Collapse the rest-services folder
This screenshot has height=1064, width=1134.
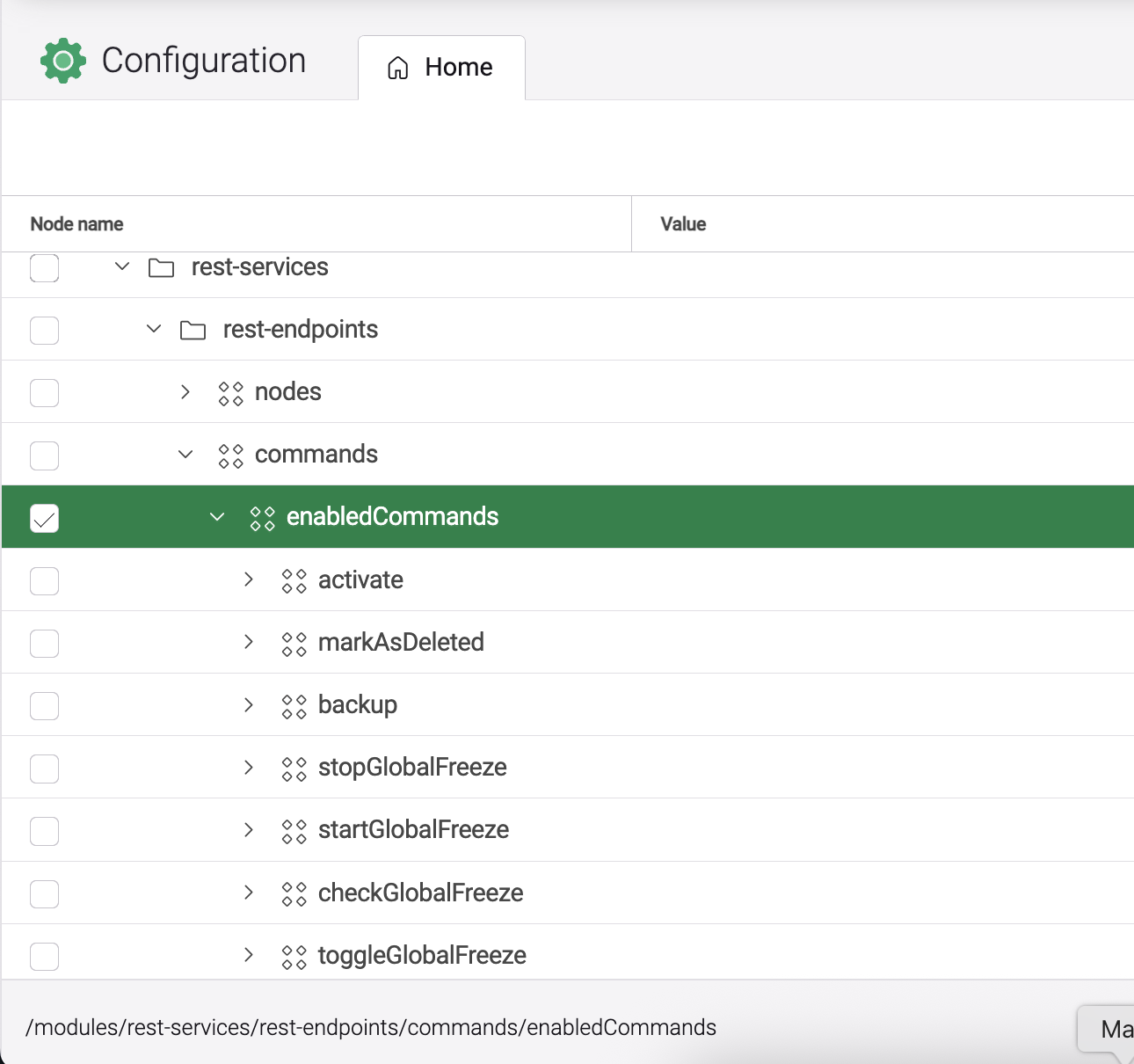coord(122,266)
